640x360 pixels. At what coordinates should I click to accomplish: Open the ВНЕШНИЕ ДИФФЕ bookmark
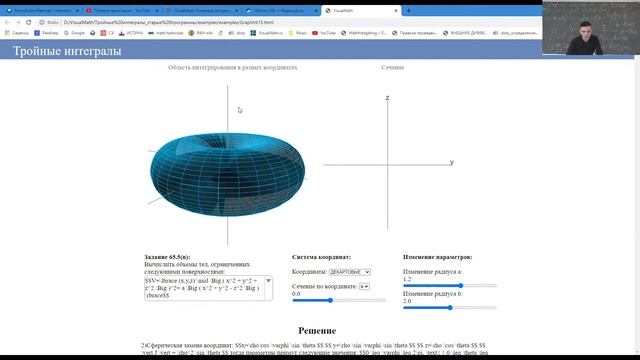pyautogui.click(x=465, y=33)
